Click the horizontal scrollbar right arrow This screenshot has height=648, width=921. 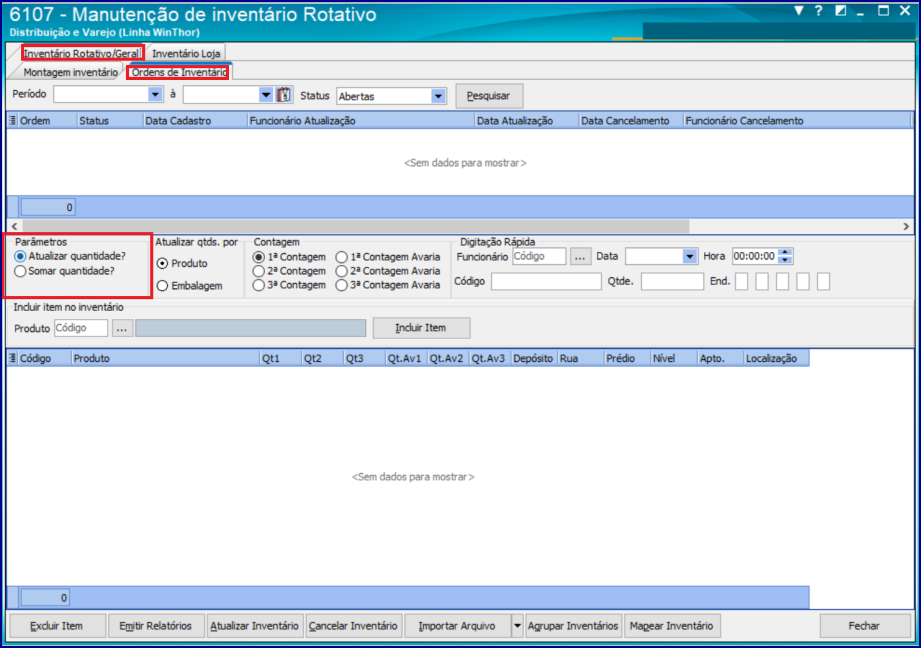pyautogui.click(x=906, y=226)
